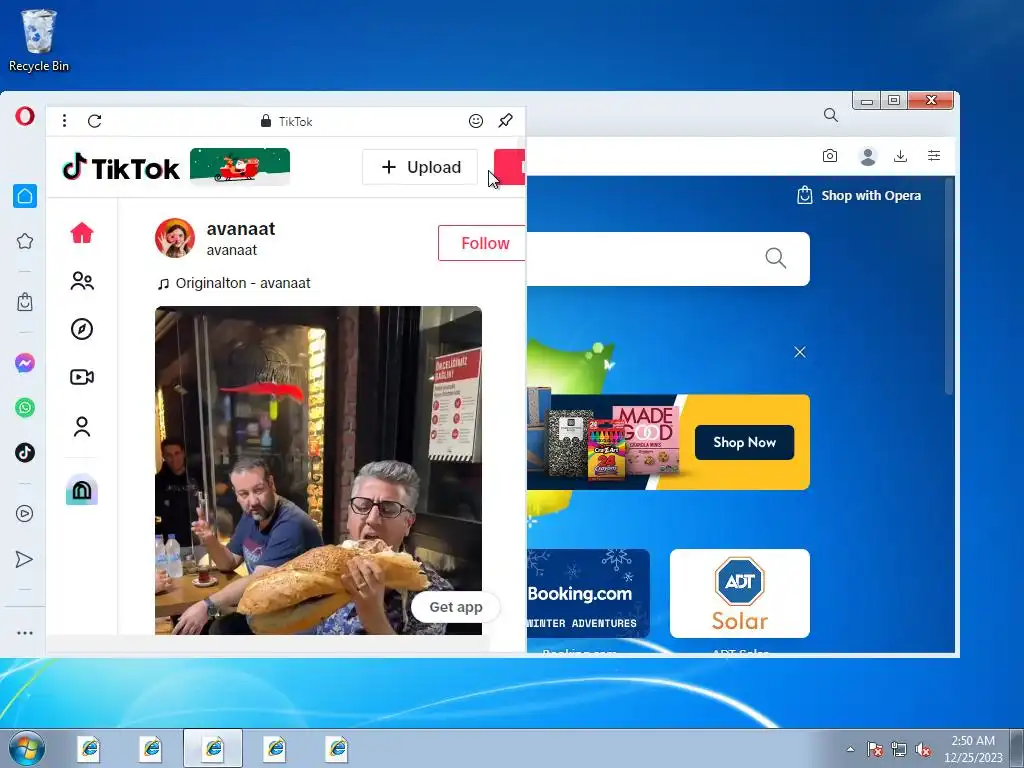Open Opera bookmarks star icon
Image resolution: width=1024 pixels, height=768 pixels.
click(x=25, y=241)
